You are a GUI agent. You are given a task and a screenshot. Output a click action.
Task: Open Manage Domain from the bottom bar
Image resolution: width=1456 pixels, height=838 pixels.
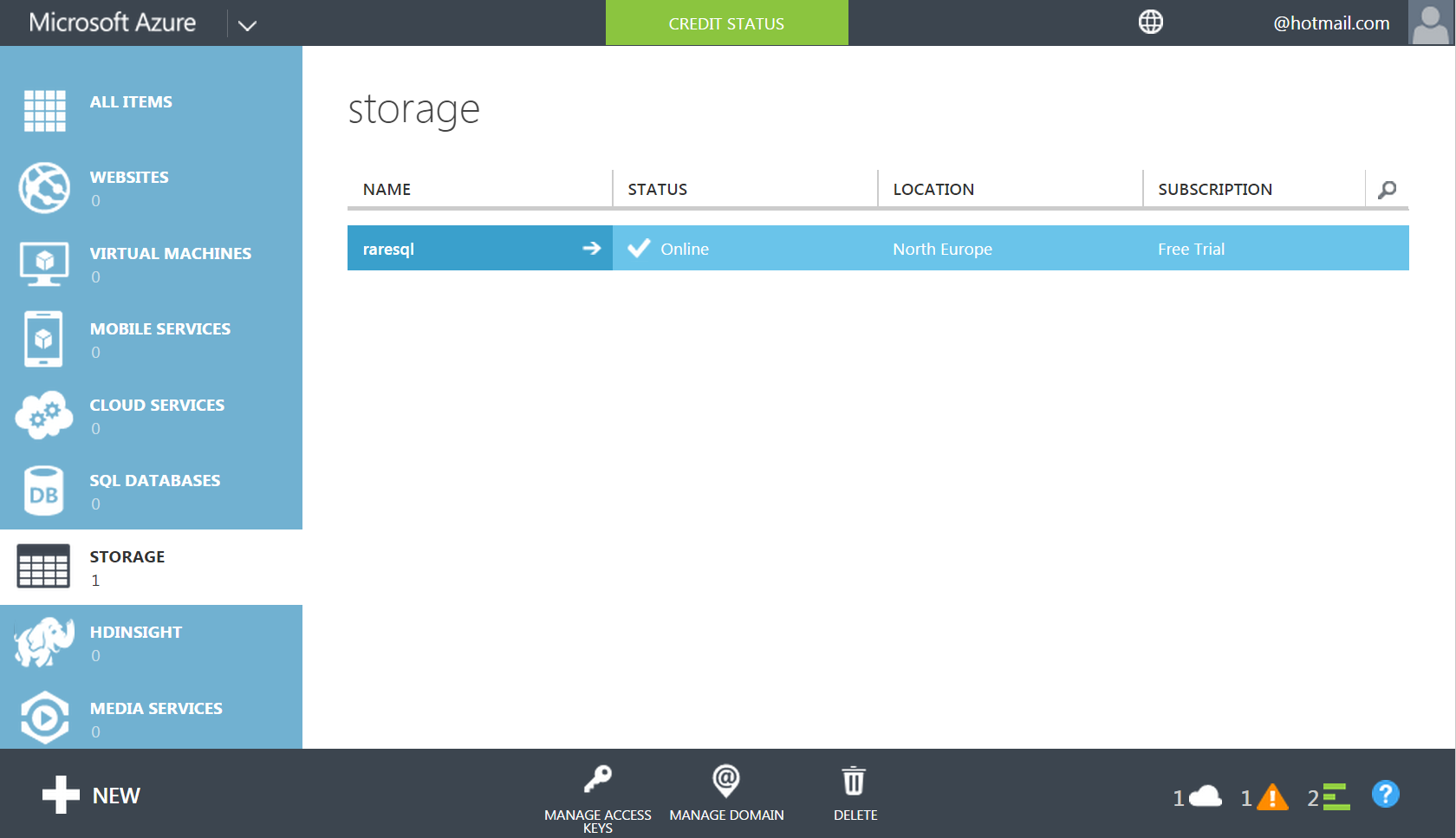tap(725, 780)
